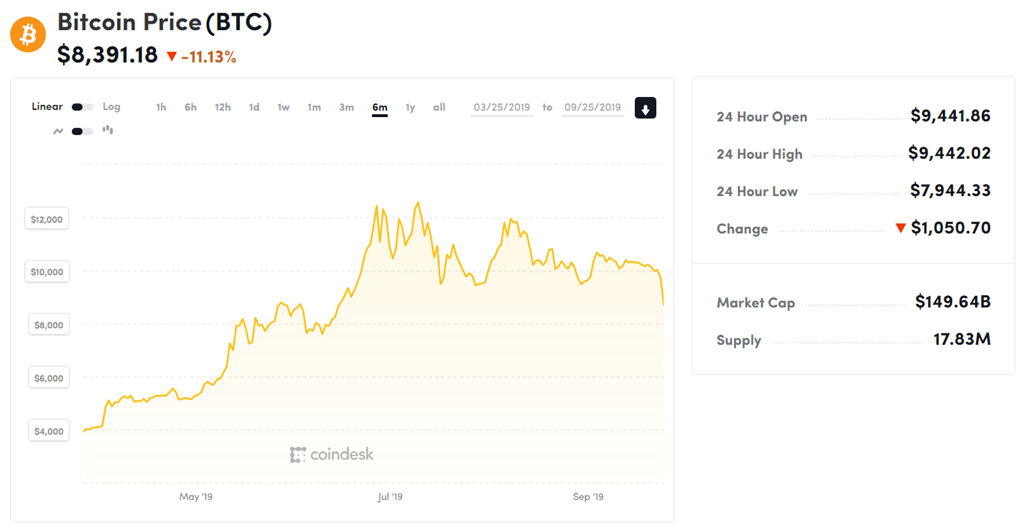Select the 1m time range
Screen dimensions: 1024x528
[x=314, y=107]
